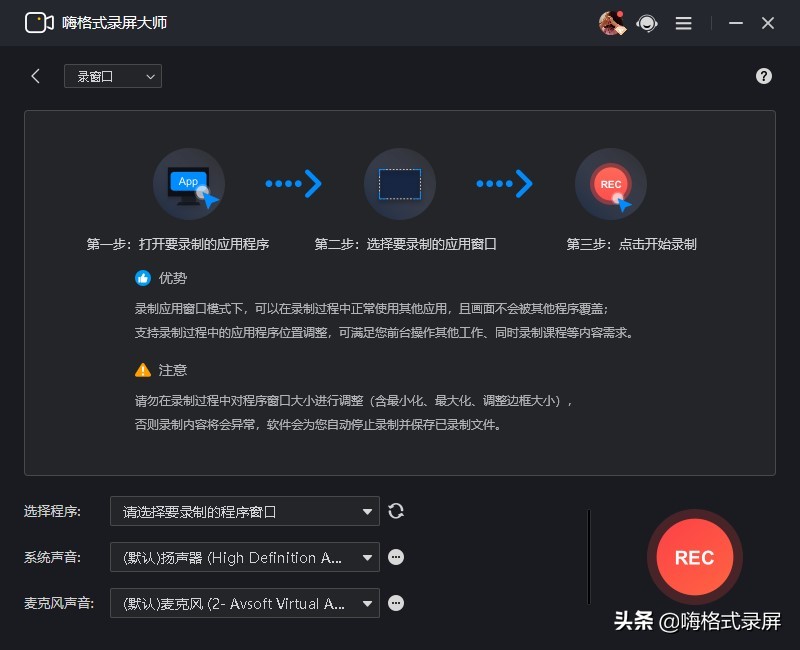
Task: Click the back arrow icon
Action: [35, 76]
